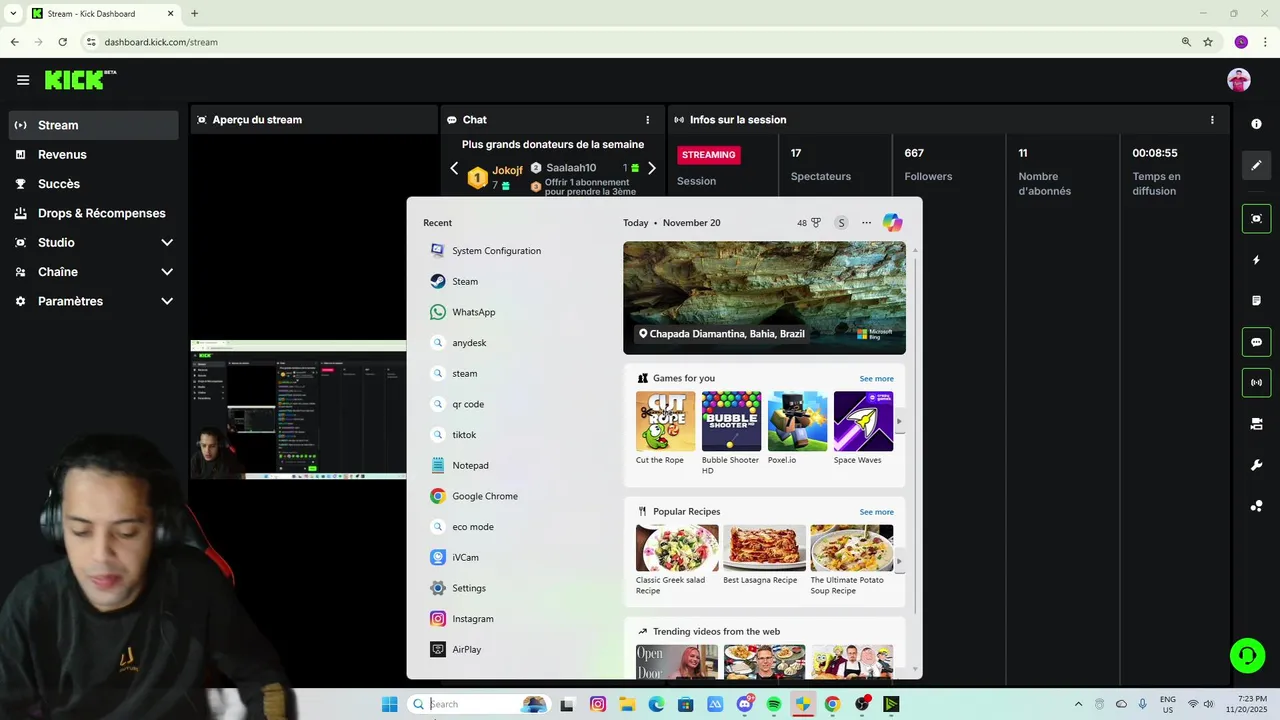Select Stream in the sidebar
The image size is (1280, 720).
click(x=94, y=125)
